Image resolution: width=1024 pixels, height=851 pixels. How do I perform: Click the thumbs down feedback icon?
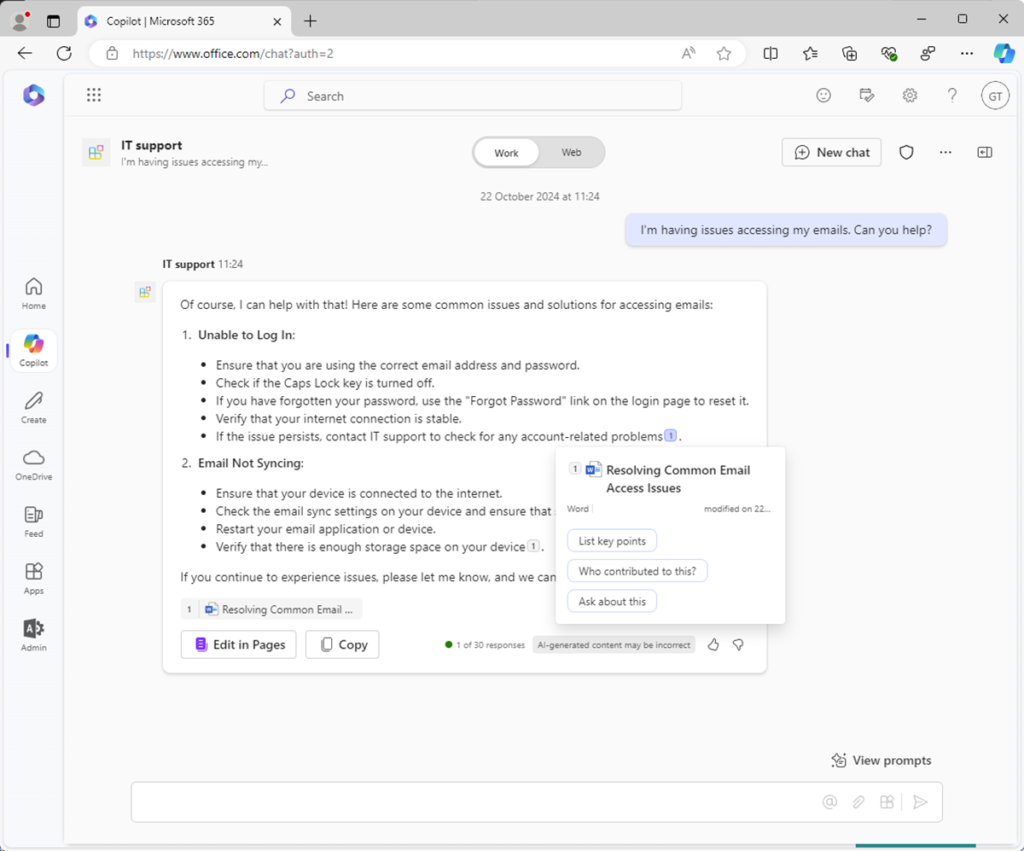(738, 645)
